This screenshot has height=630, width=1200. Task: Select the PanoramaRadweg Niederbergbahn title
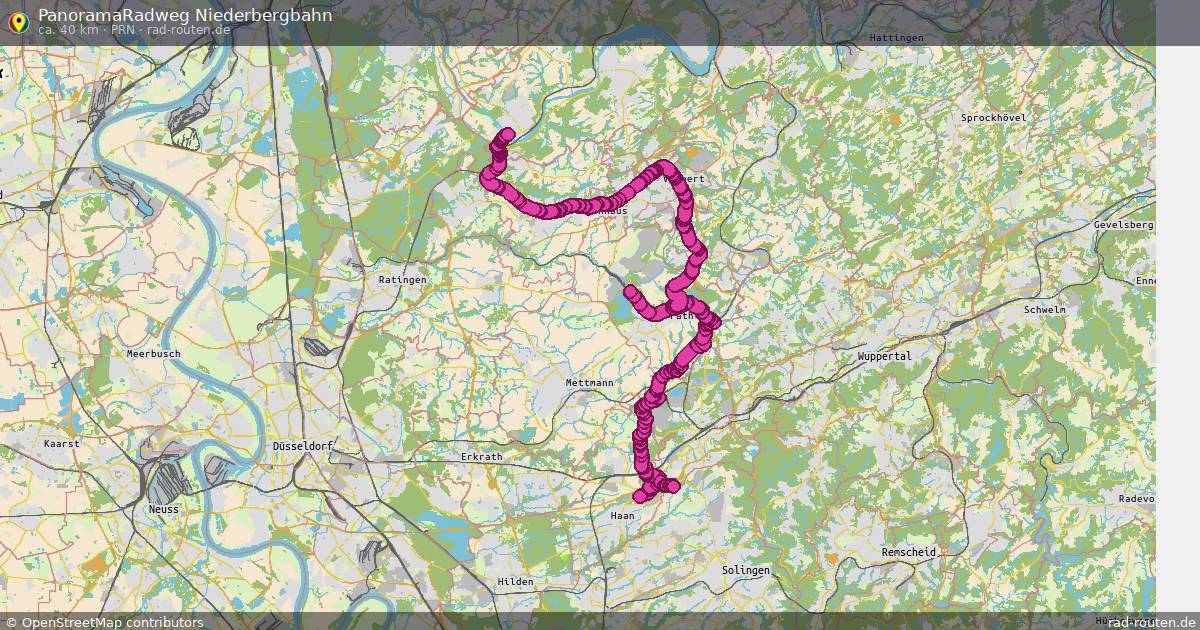pos(185,15)
